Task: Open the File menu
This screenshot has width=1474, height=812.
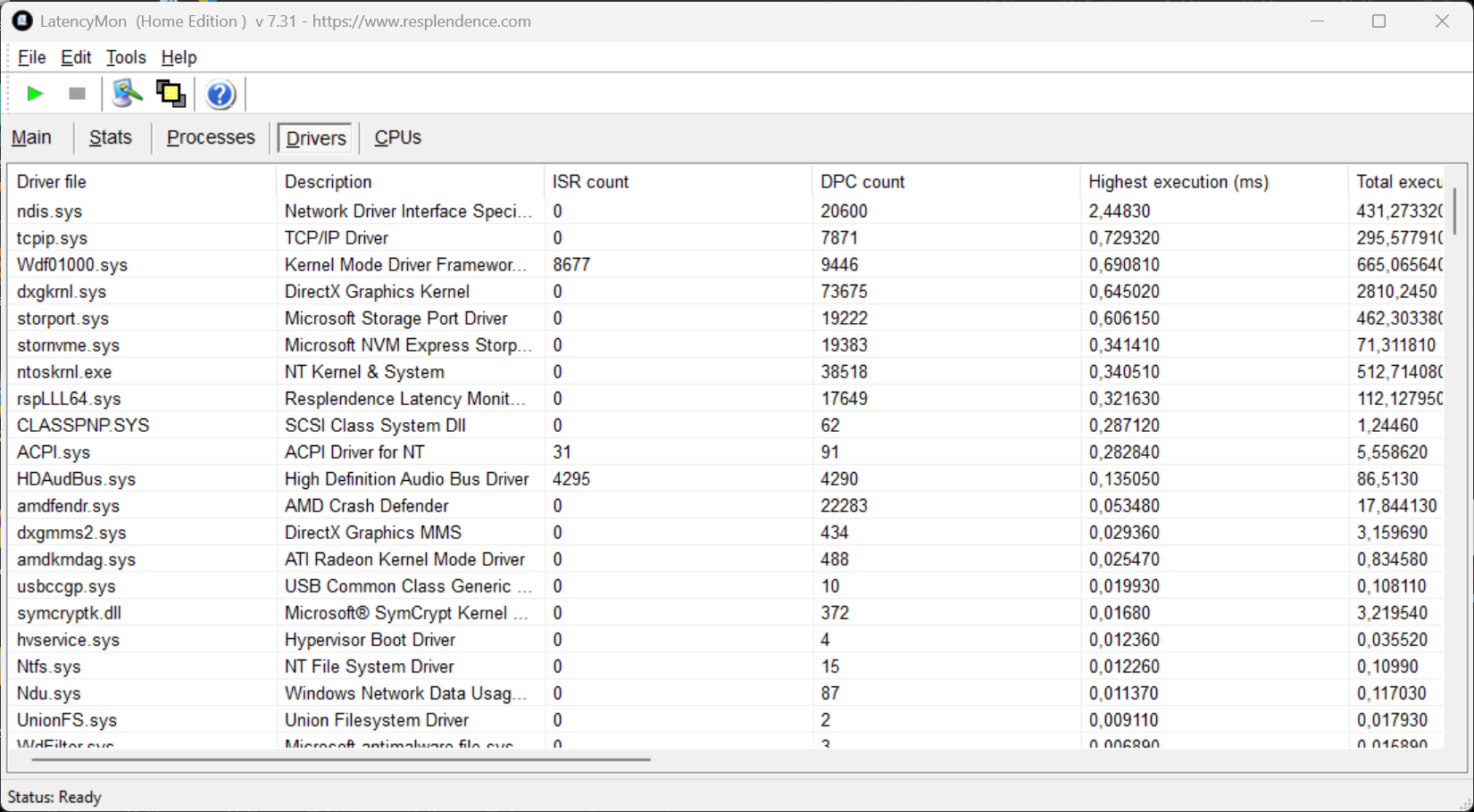Action: pos(31,57)
